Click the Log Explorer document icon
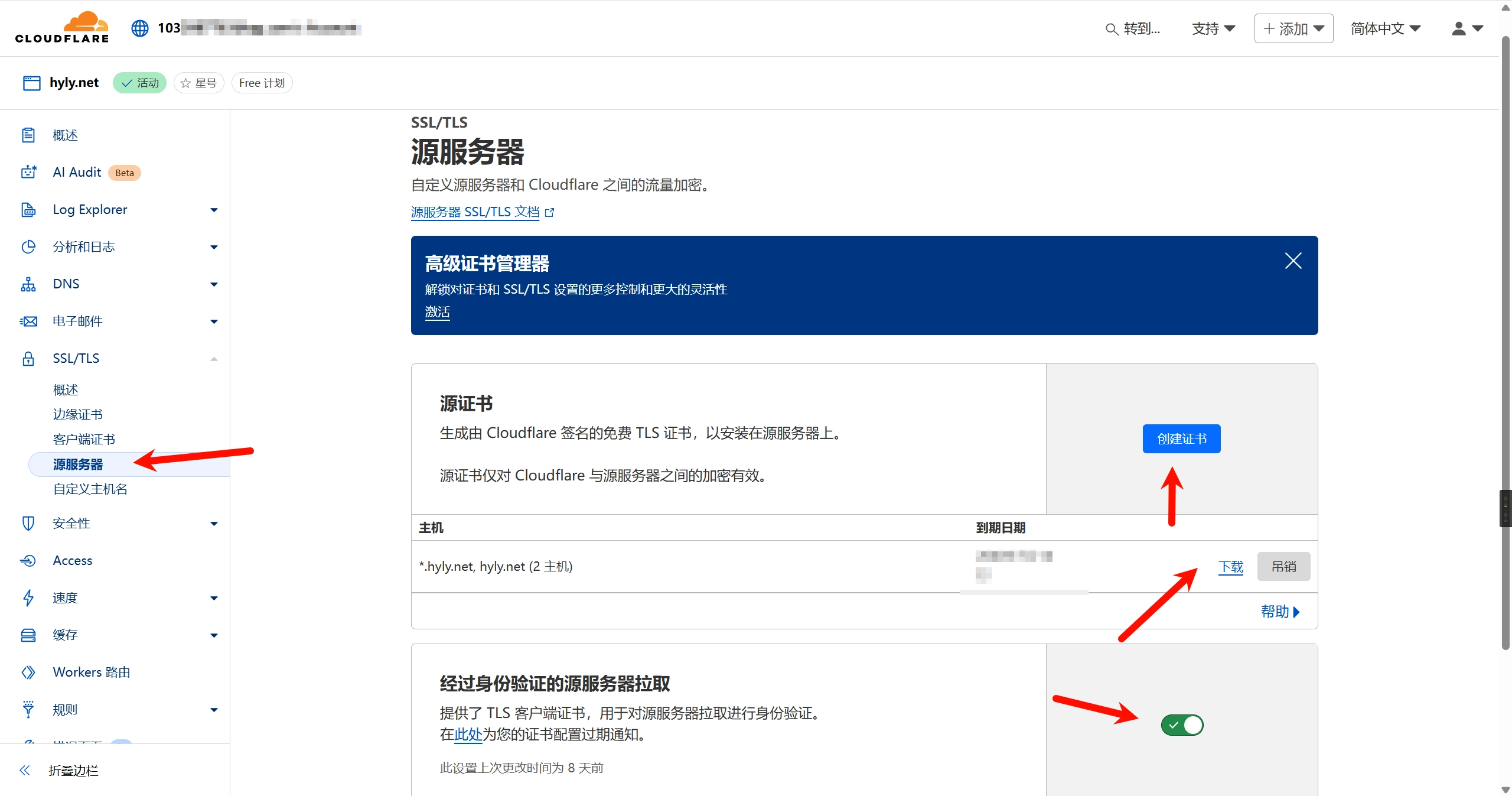Screen dimensions: 1512x796 (28, 209)
